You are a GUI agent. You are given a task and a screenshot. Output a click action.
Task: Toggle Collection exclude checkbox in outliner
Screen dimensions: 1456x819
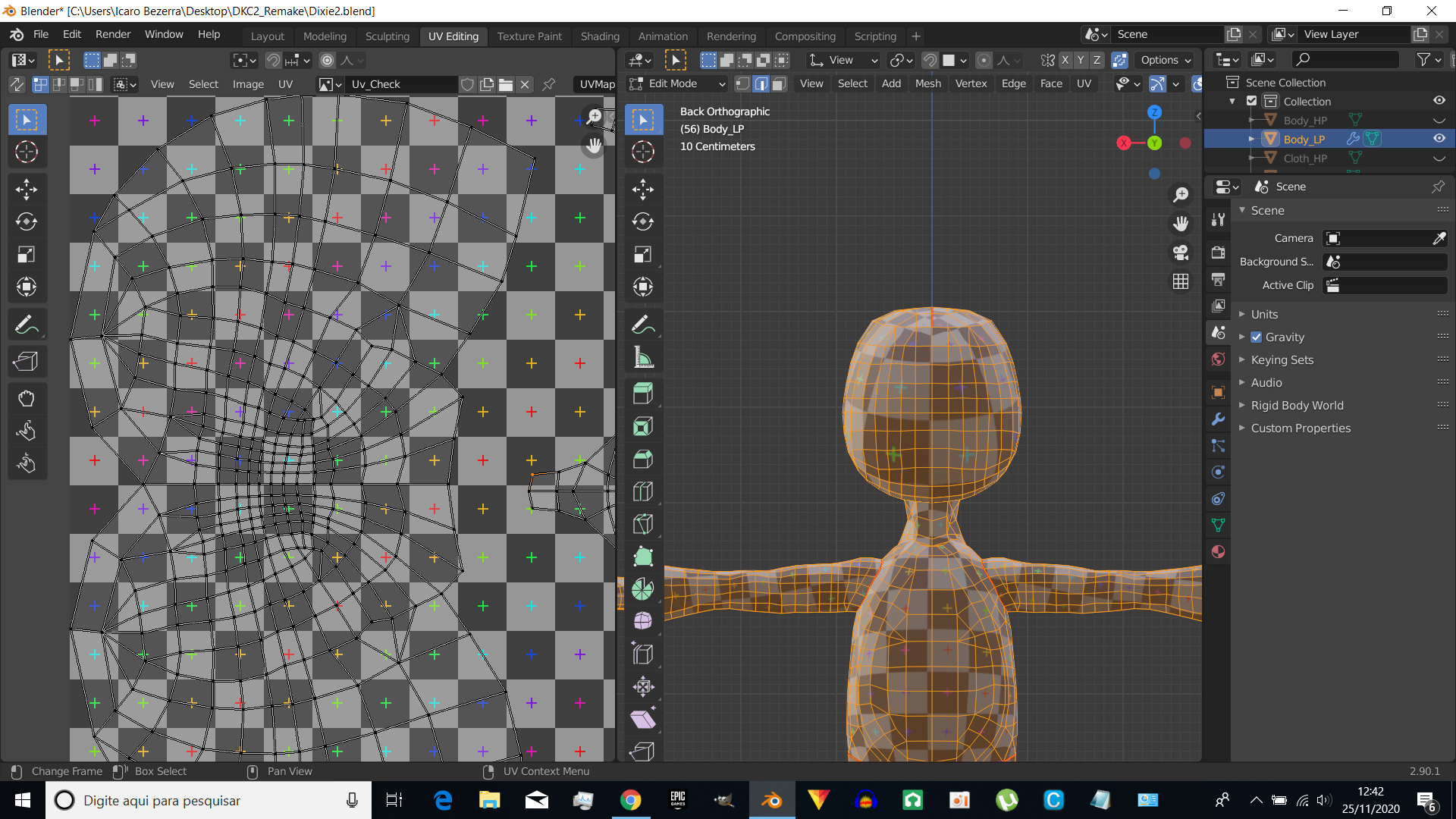[1252, 101]
